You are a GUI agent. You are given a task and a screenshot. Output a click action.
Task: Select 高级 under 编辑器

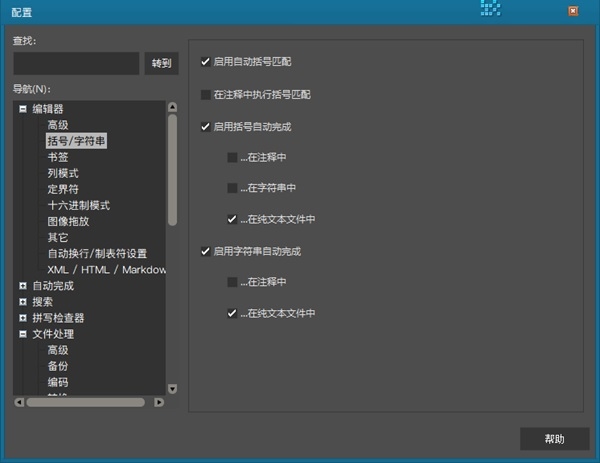(x=58, y=125)
